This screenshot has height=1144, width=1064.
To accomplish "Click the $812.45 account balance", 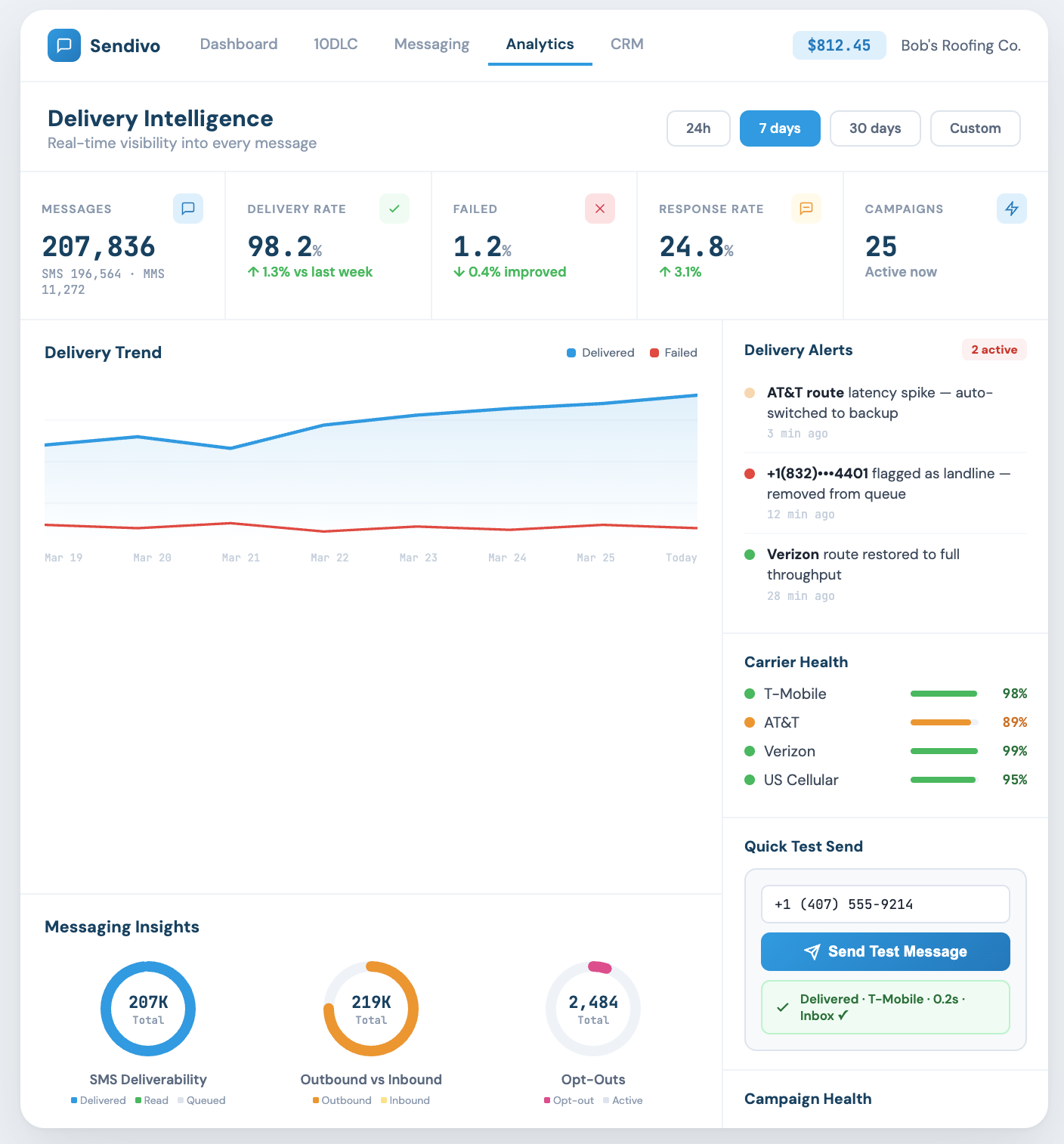I will (x=839, y=45).
